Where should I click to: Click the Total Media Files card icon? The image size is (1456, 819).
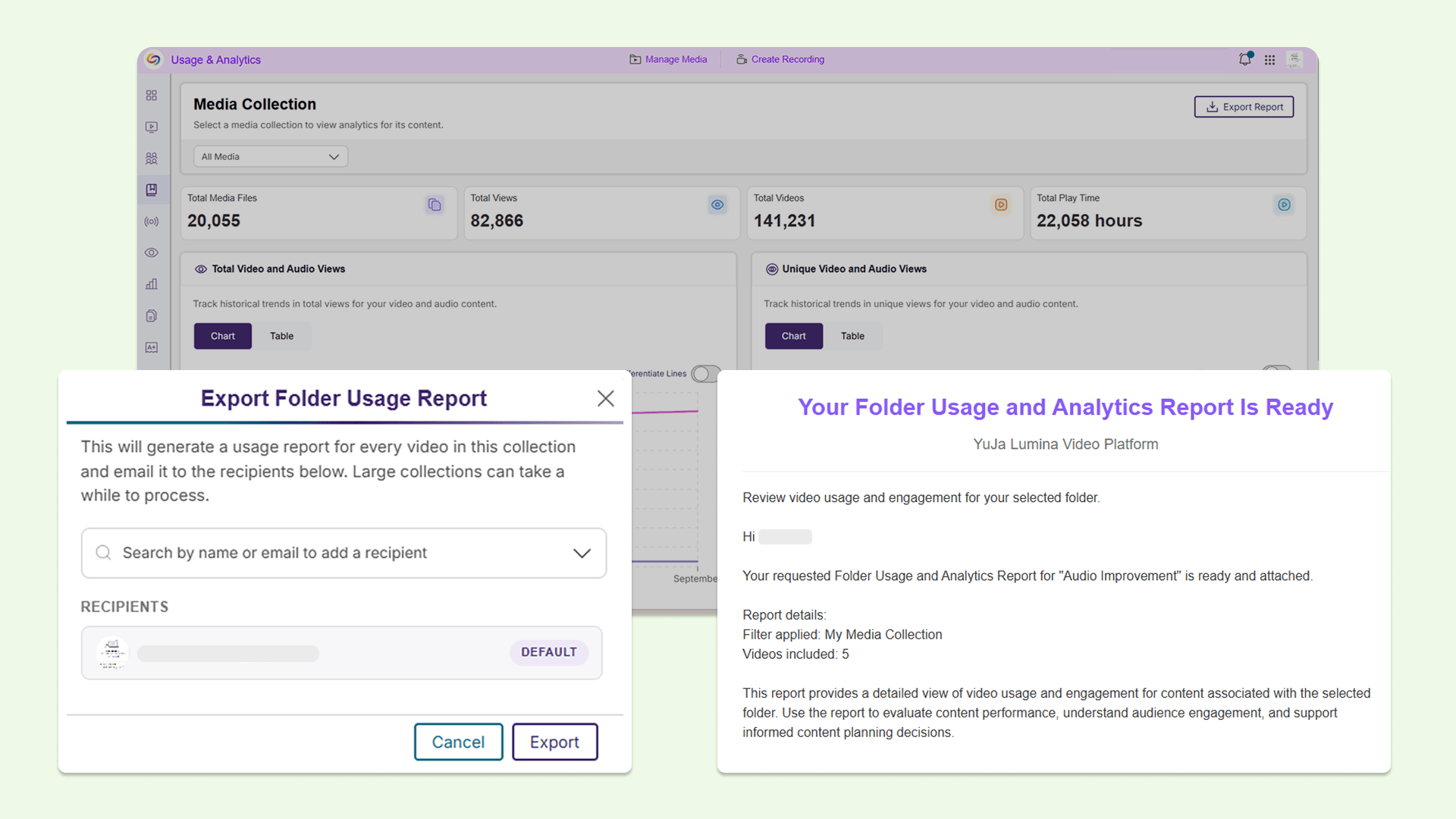tap(435, 205)
